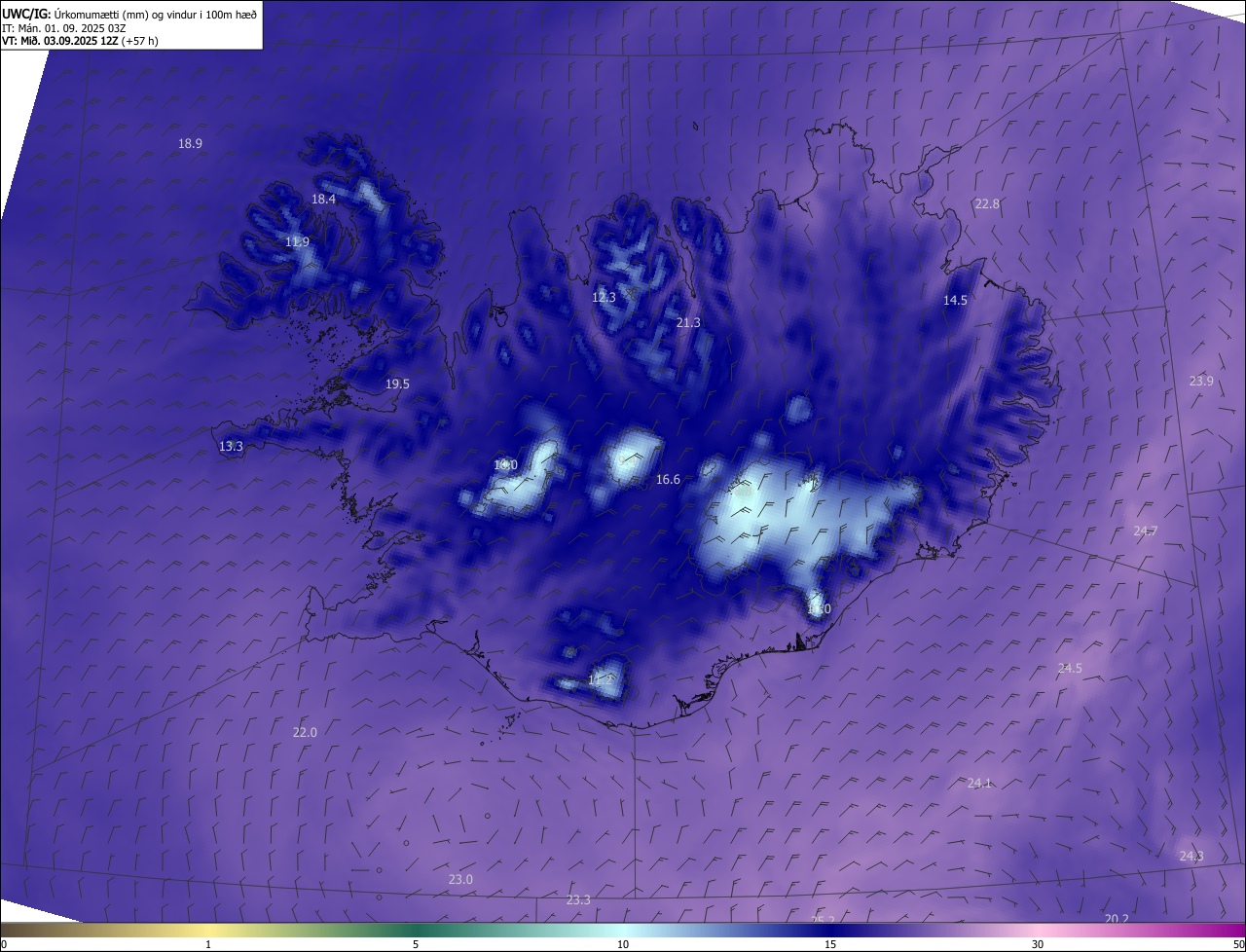Click the 24.1 value on the map

(x=979, y=783)
